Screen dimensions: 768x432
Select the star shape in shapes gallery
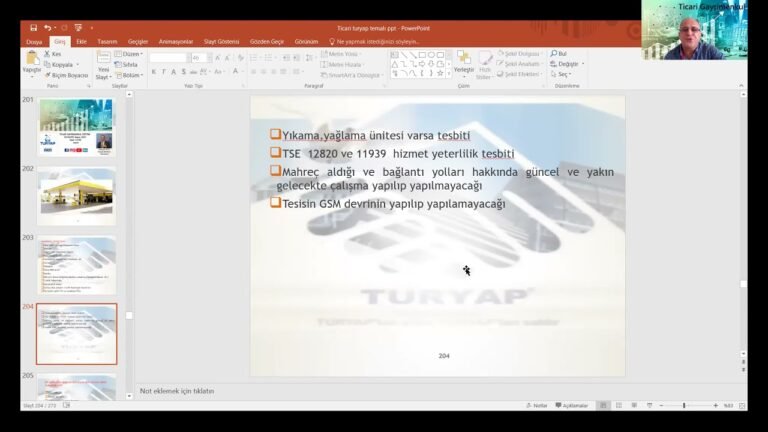(440, 73)
